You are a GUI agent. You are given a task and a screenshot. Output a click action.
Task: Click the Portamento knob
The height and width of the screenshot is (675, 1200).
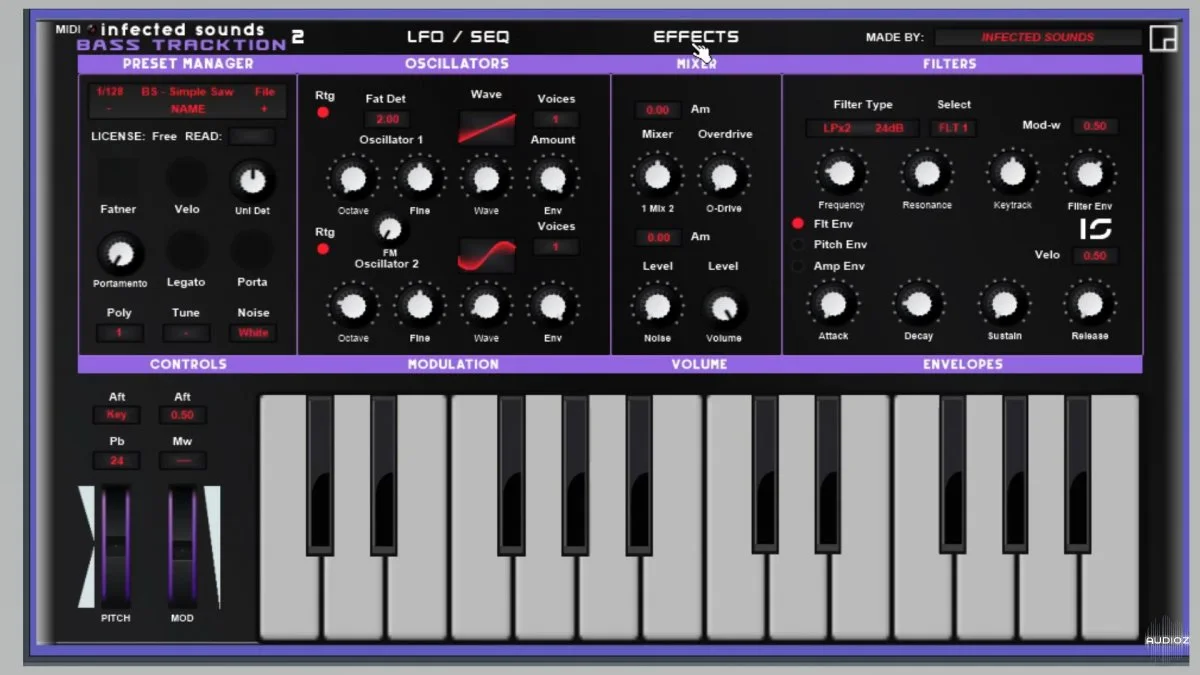click(x=120, y=254)
